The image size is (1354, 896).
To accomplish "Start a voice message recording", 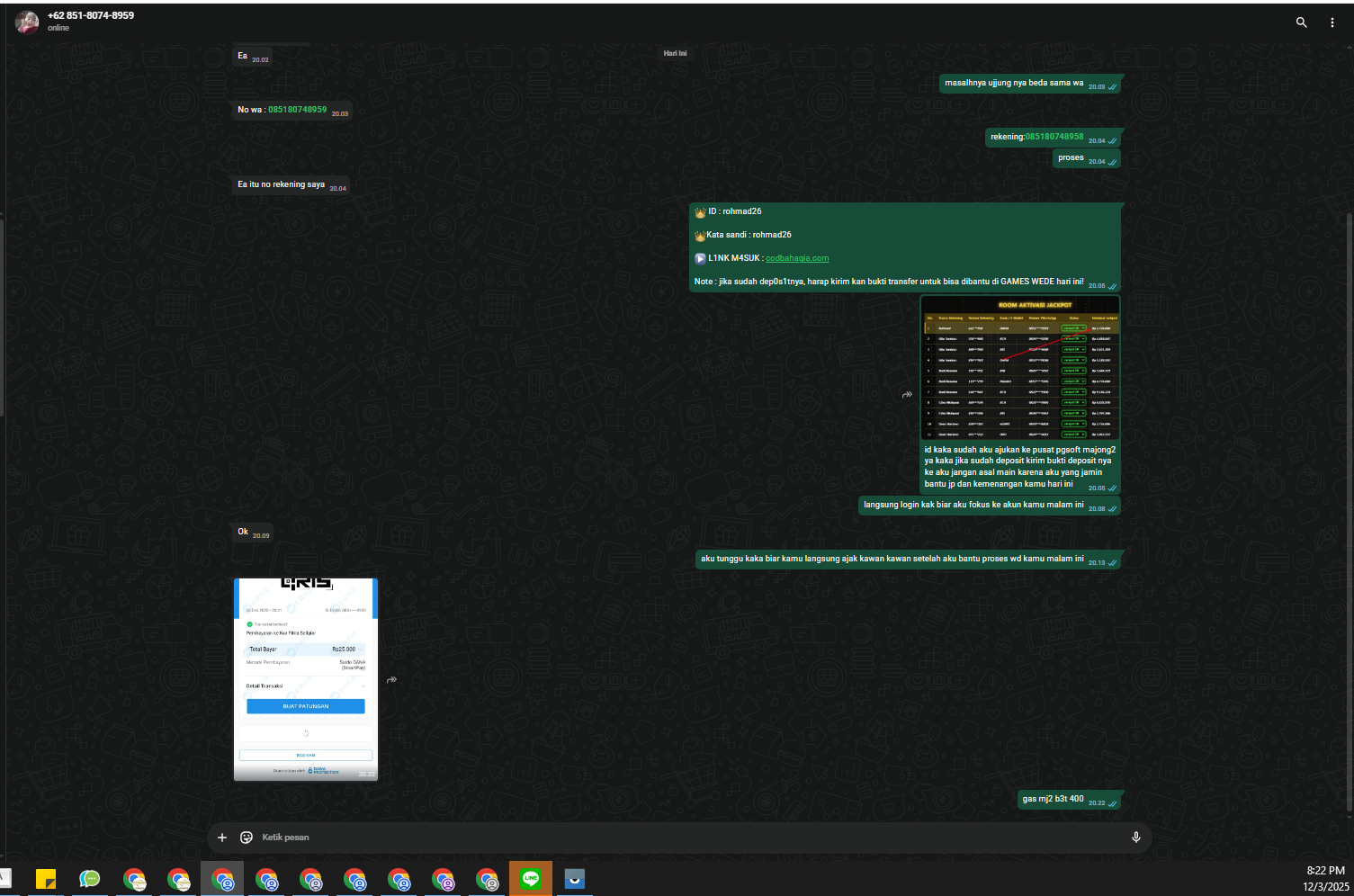I will coord(1136,838).
